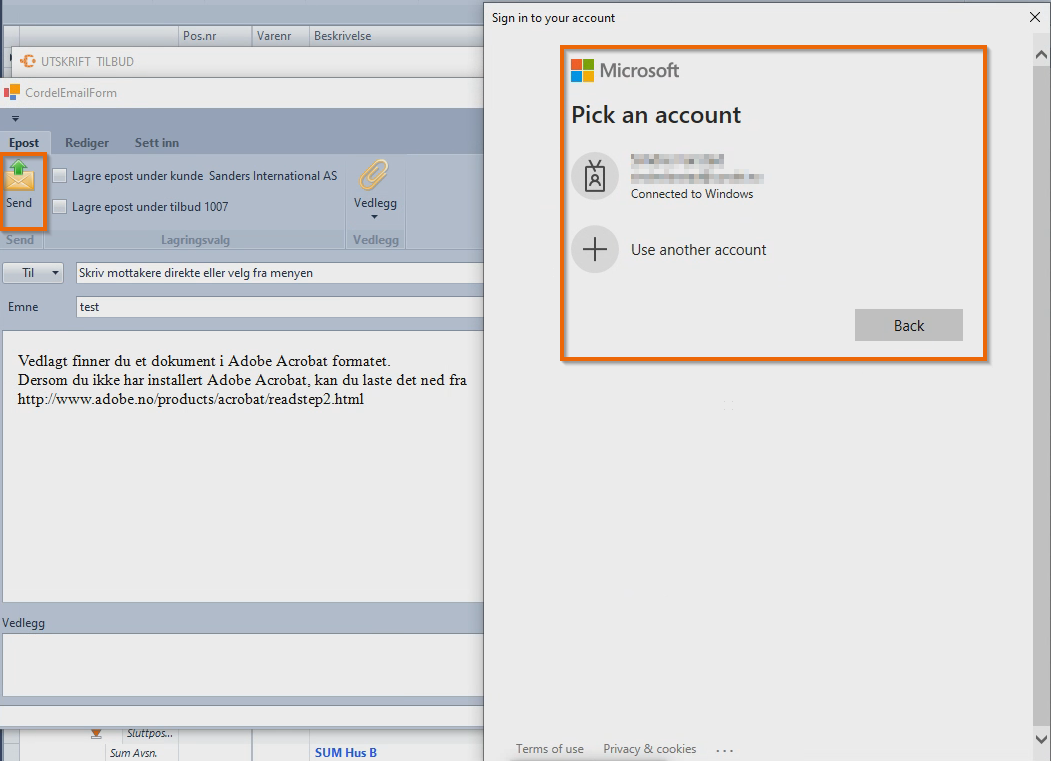This screenshot has height=761, width=1051.
Task: Click the Emne subject field containing test
Action: 280,307
